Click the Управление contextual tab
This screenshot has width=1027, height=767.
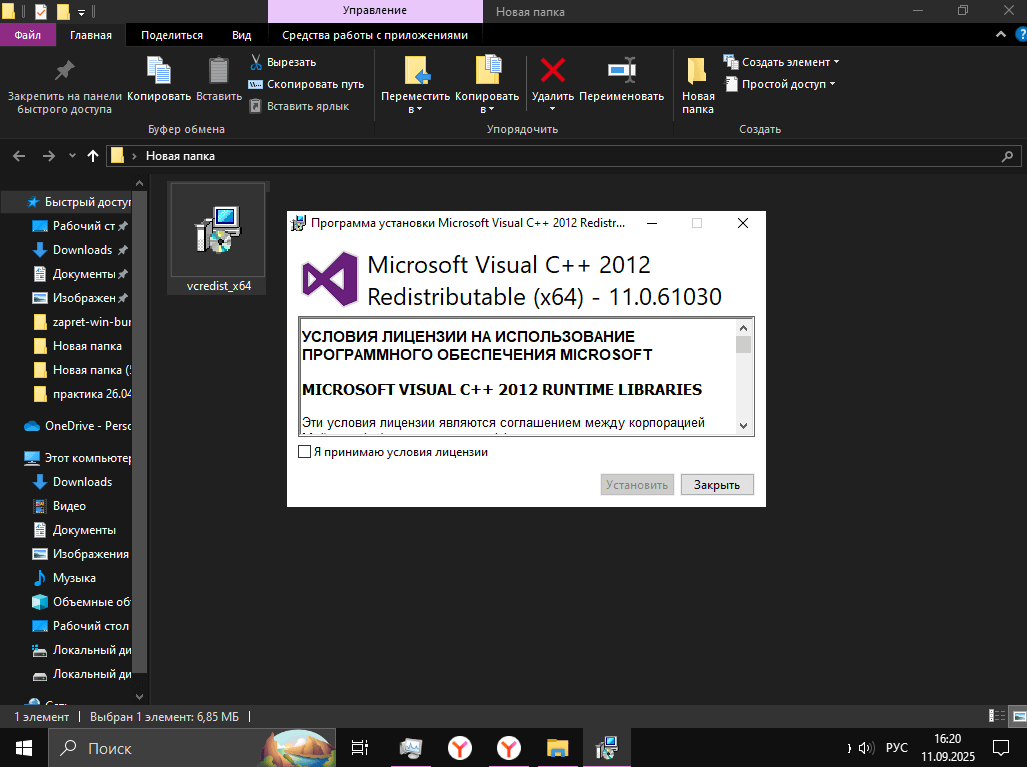pos(375,10)
